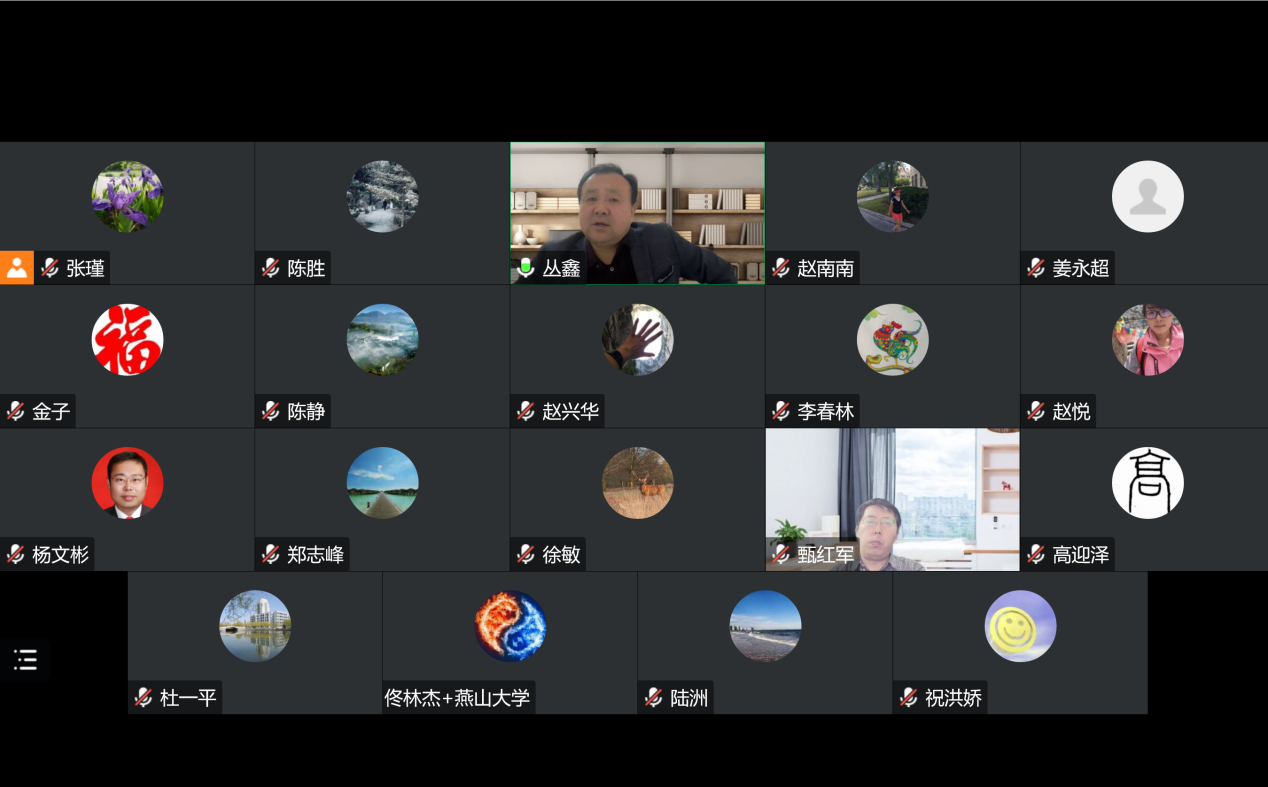
Task: Click the default gray avatar of 姜永超
Action: (x=1147, y=197)
